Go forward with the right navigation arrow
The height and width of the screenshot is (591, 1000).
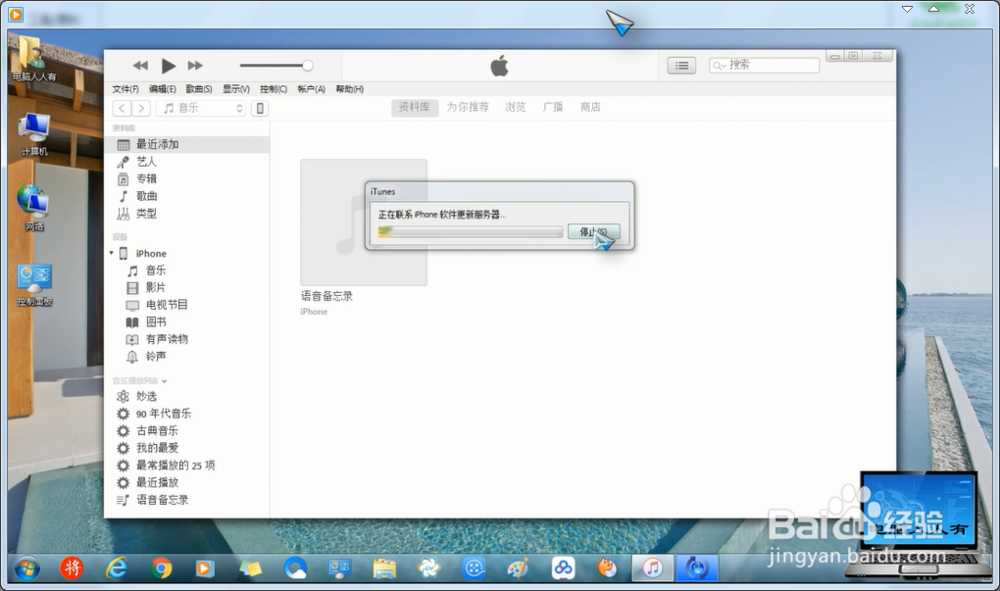142,108
